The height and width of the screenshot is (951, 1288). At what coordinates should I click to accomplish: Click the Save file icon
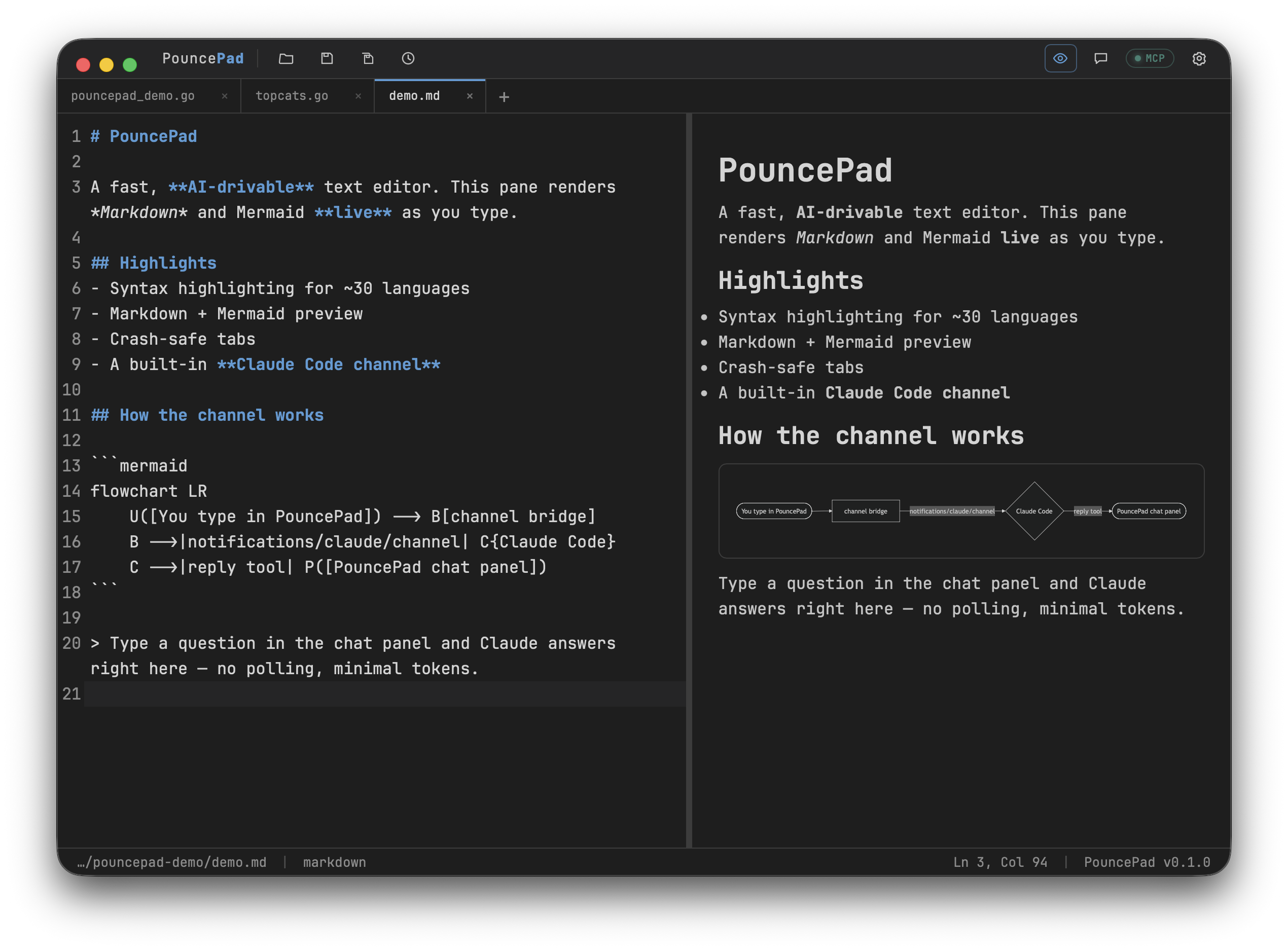pyautogui.click(x=327, y=58)
